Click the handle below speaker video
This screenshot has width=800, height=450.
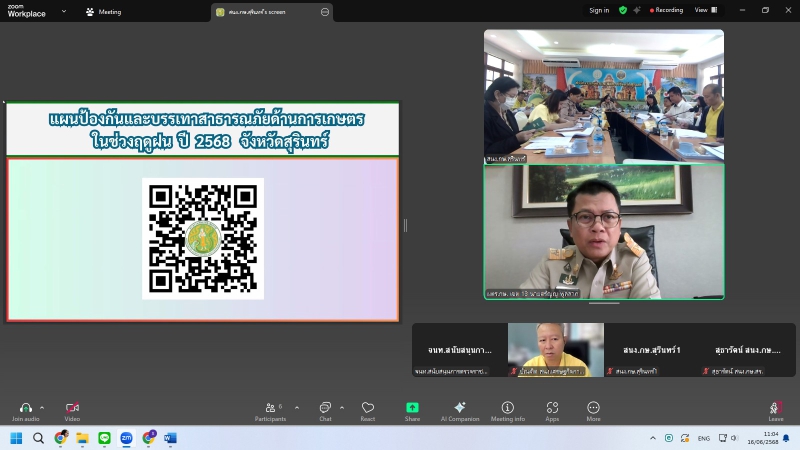(x=604, y=303)
